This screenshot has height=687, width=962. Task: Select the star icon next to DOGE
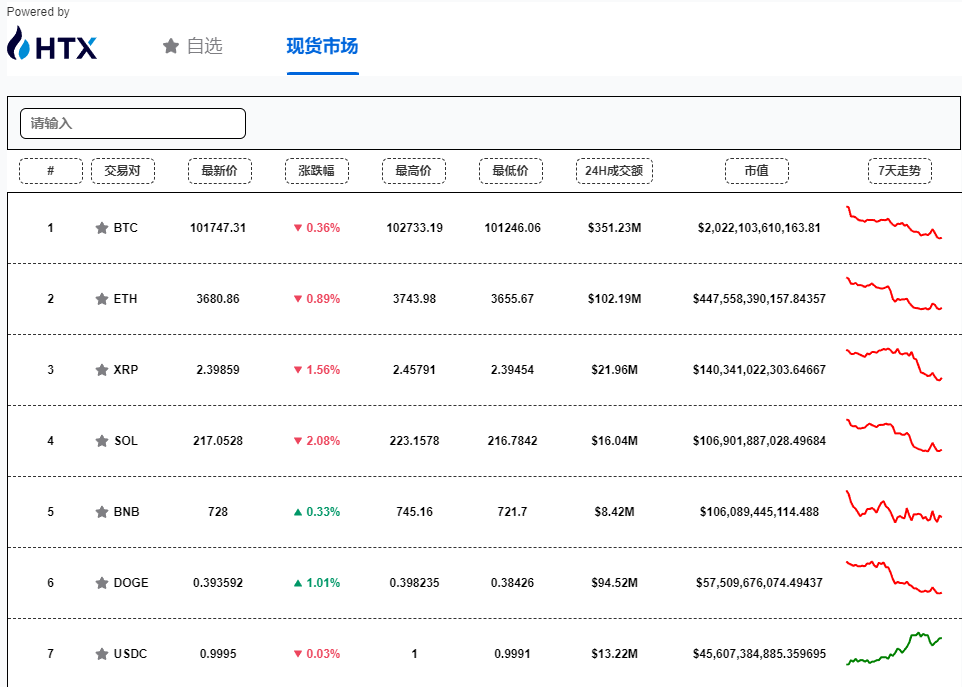coord(100,582)
